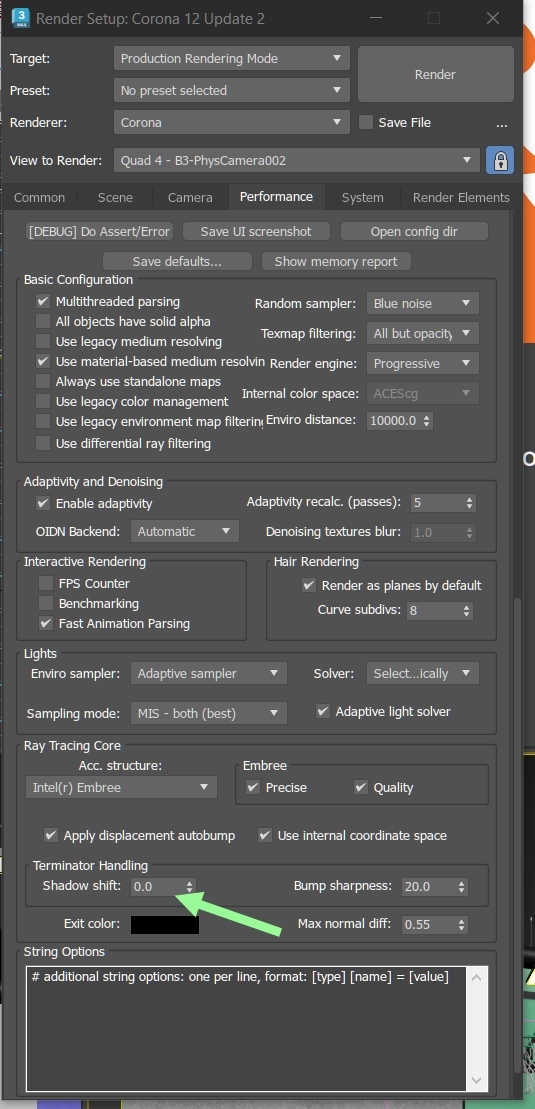The height and width of the screenshot is (1109, 535).
Task: Open Sampling mode MIS dropdown
Action: 209,713
